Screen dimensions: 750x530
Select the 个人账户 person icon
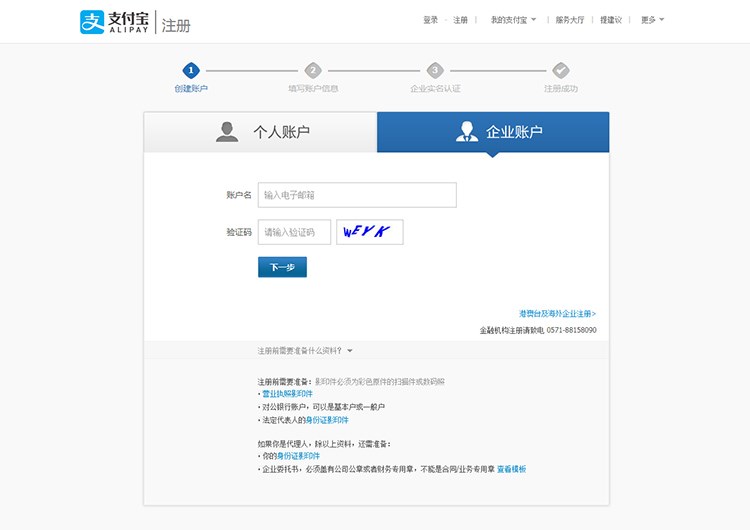[227, 132]
